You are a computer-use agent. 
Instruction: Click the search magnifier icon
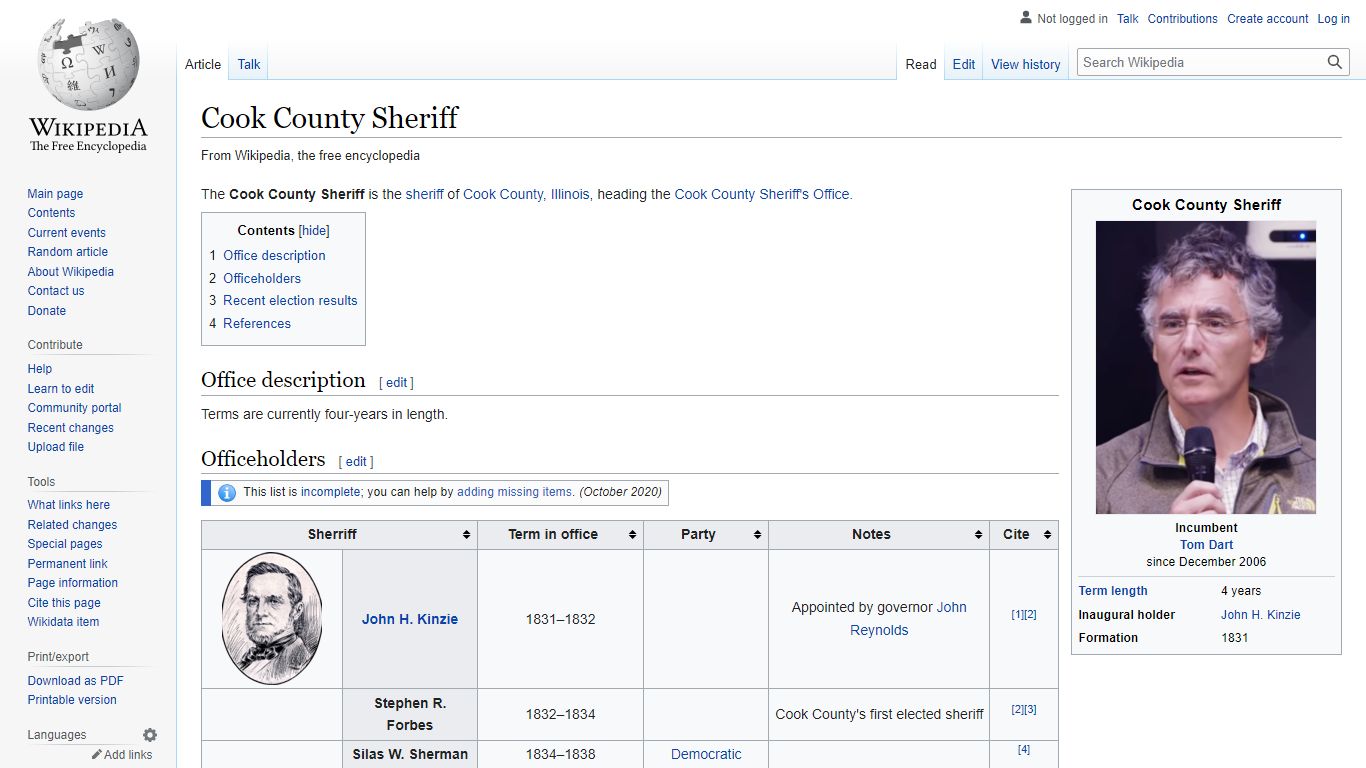pyautogui.click(x=1334, y=62)
